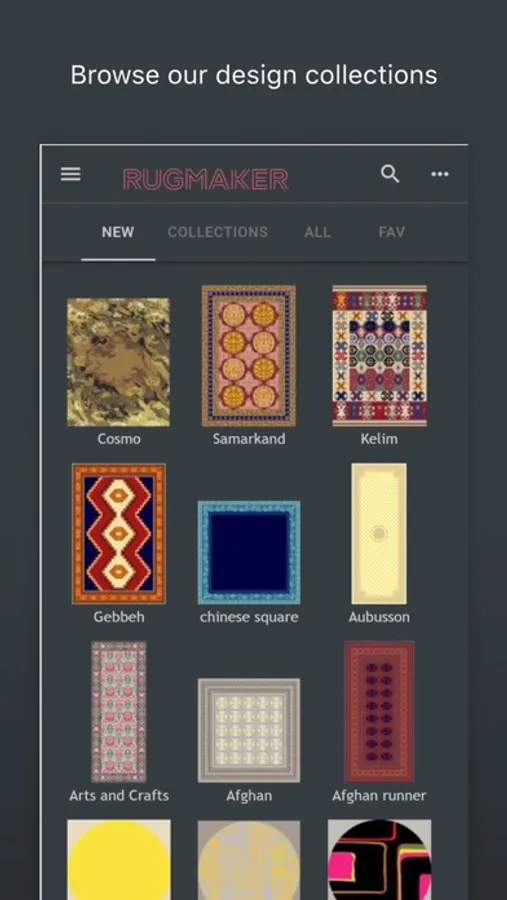This screenshot has width=507, height=900.
Task: Tap the search magnifier icon
Action: (x=390, y=174)
